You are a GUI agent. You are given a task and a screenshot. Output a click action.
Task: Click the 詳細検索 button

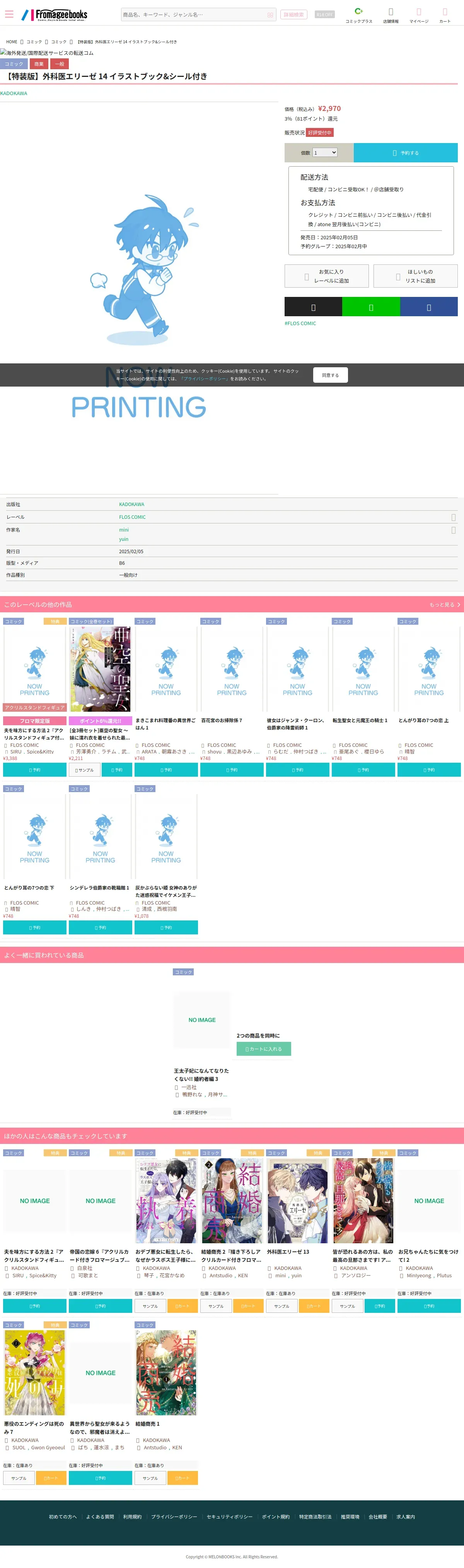pos(293,15)
